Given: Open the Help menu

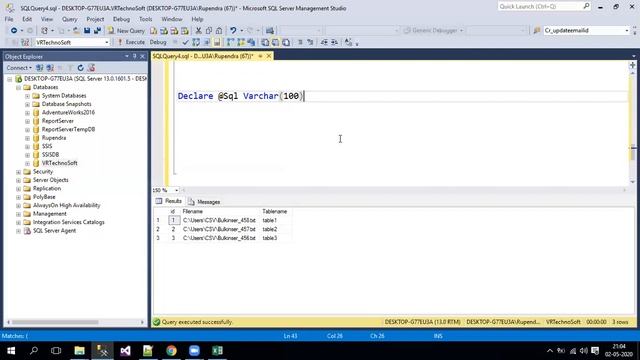Looking at the screenshot, I should coord(197,19).
